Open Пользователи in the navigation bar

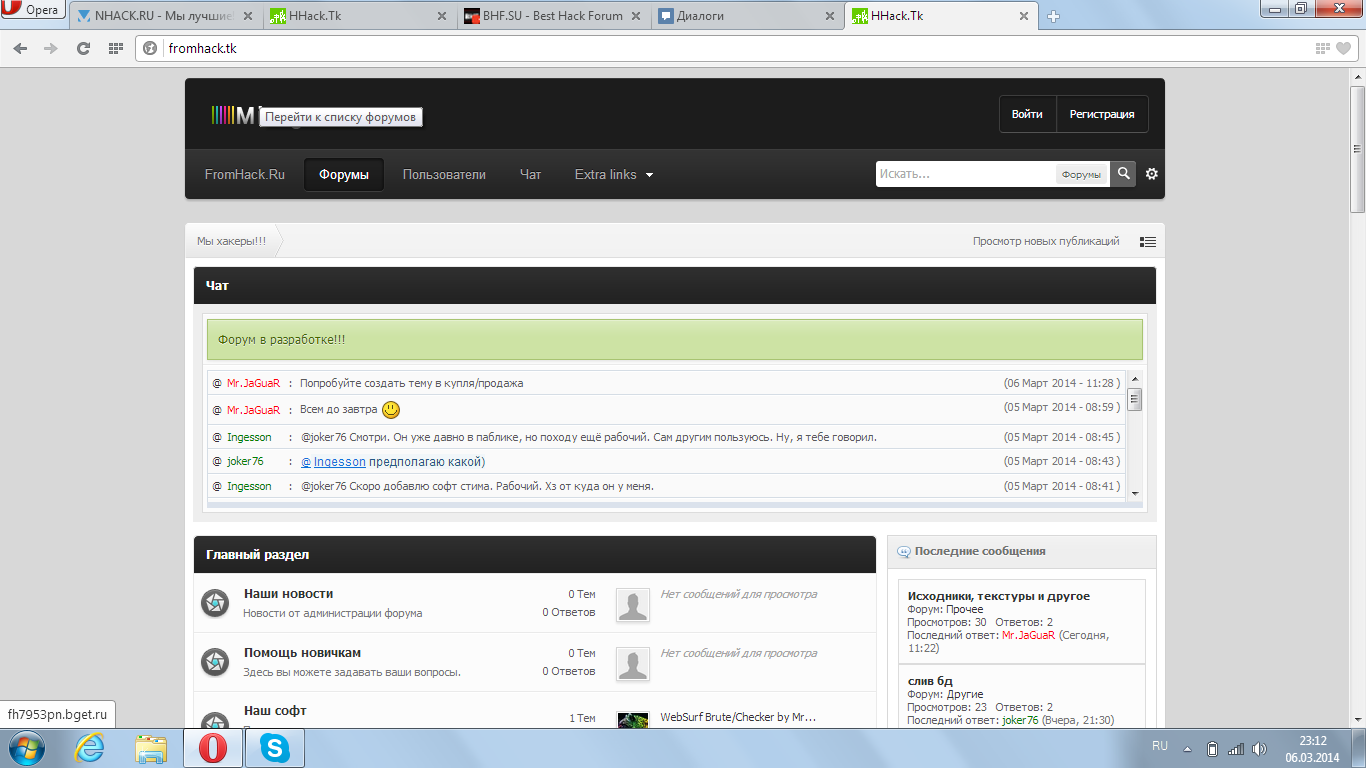(444, 174)
